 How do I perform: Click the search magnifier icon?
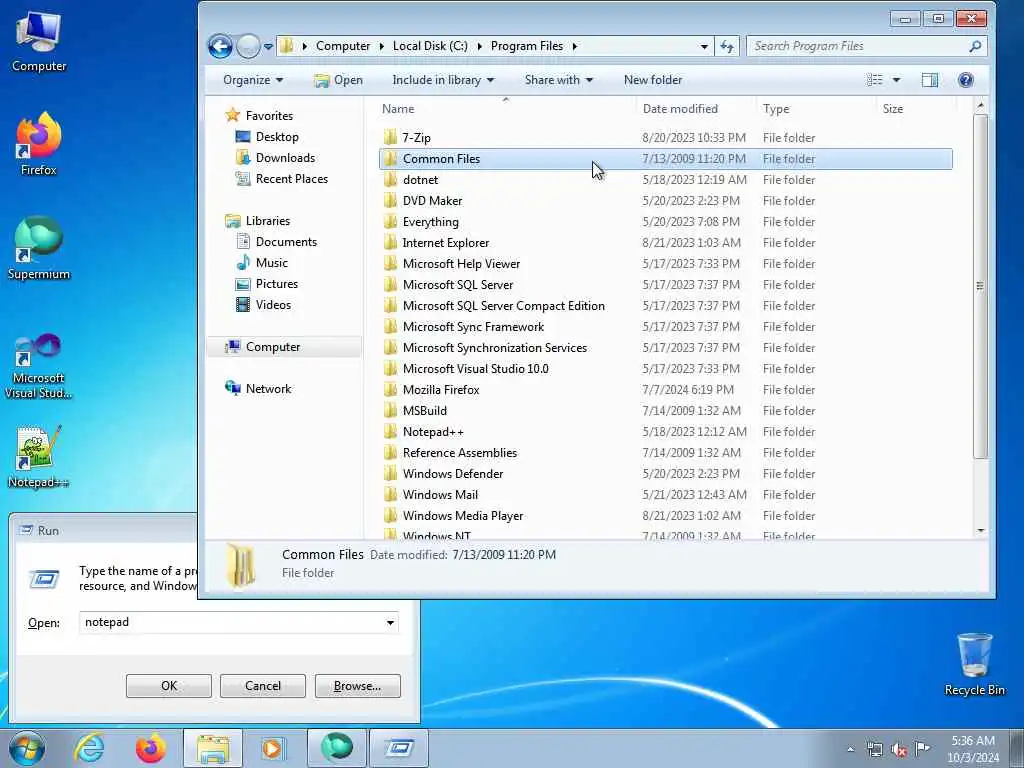point(975,46)
